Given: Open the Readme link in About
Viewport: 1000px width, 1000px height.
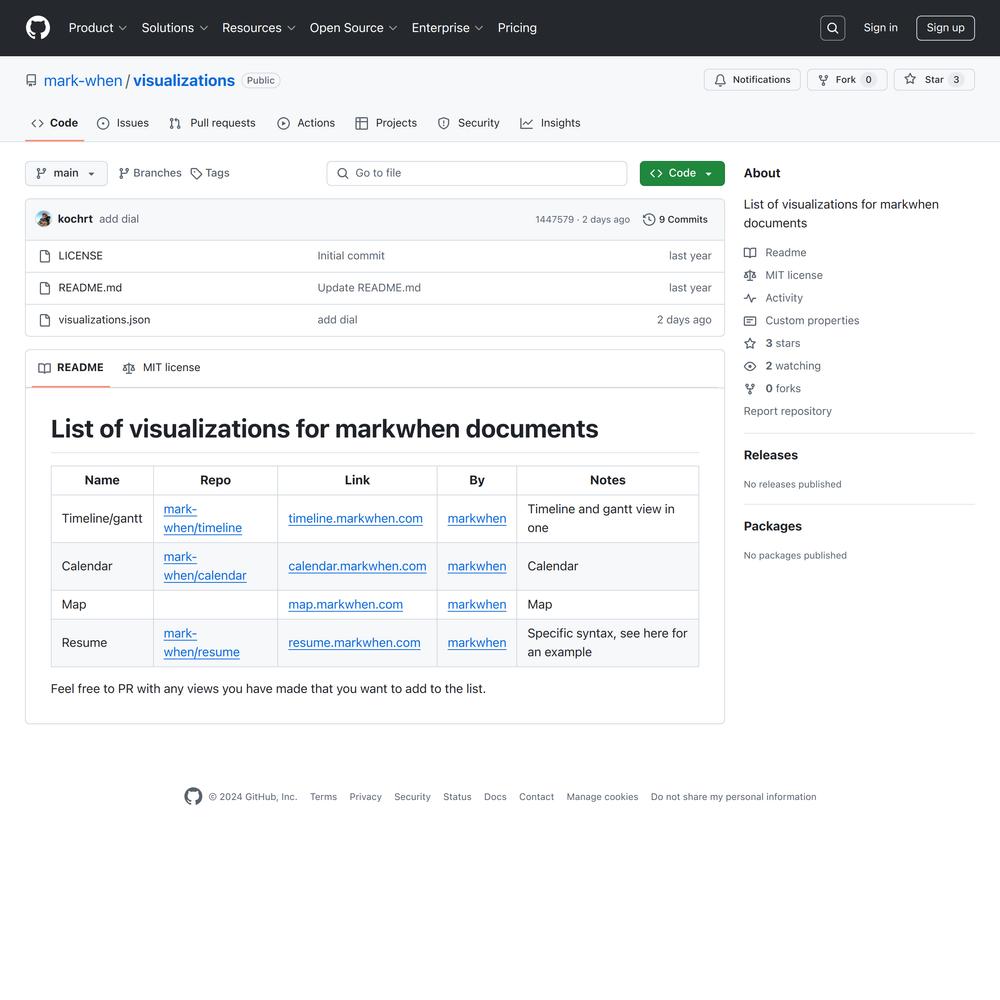Looking at the screenshot, I should click(776, 253).
